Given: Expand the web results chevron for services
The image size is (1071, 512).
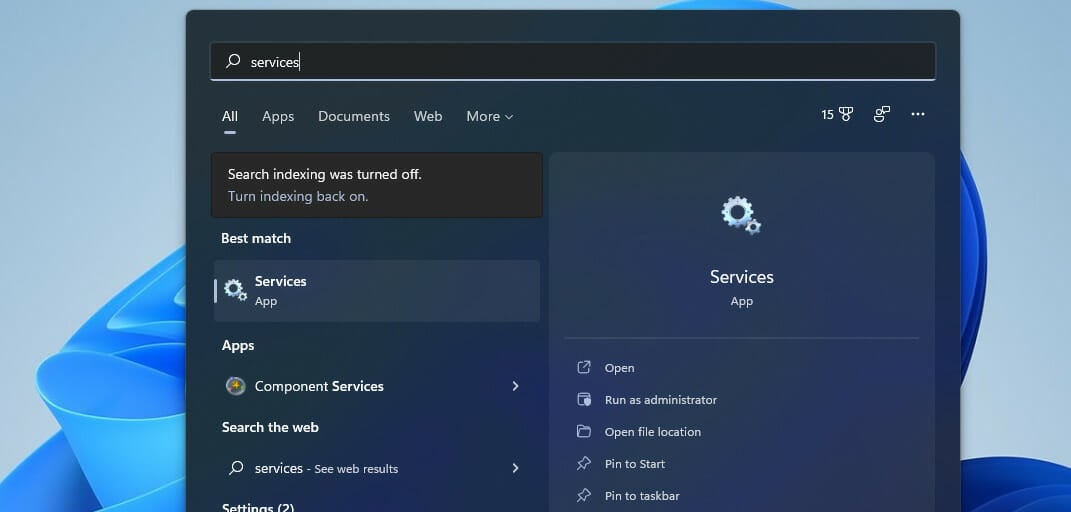Looking at the screenshot, I should (x=515, y=468).
